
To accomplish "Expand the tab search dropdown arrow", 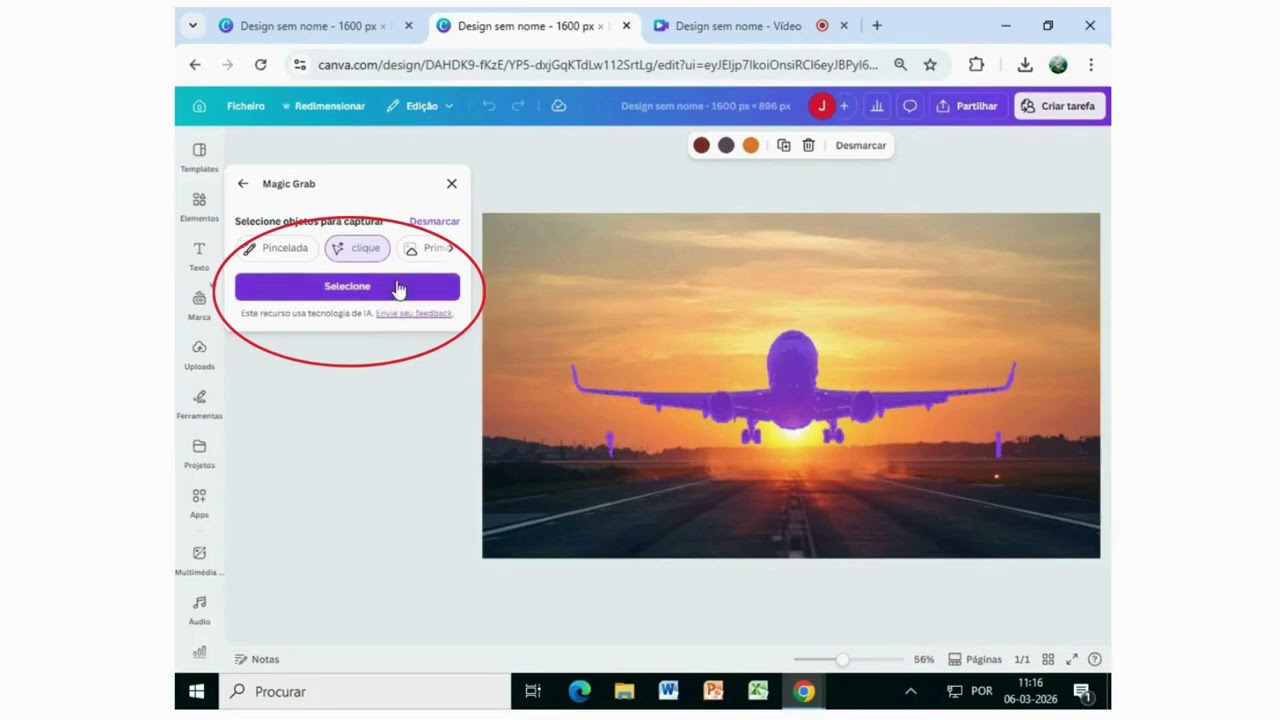I will click(x=193, y=26).
